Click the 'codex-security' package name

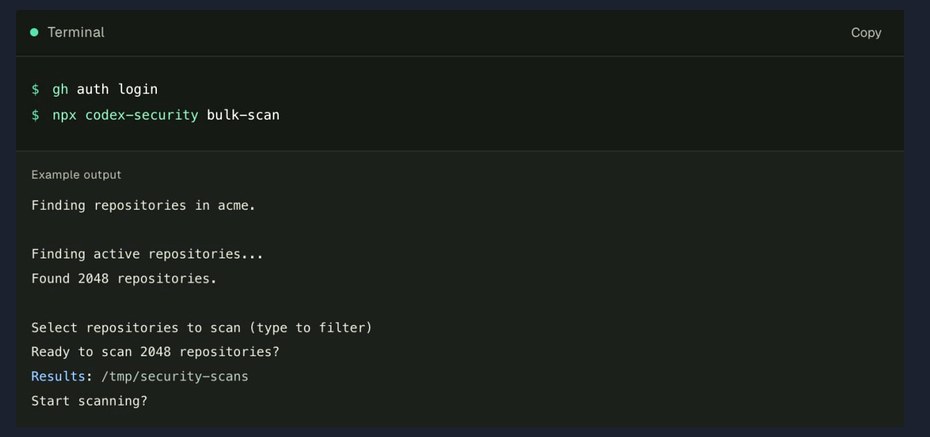point(142,115)
